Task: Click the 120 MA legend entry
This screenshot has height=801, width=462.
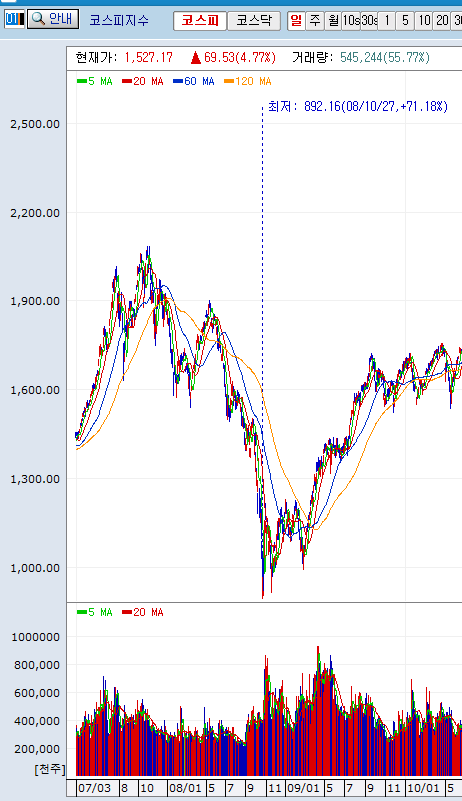Action: point(247,81)
